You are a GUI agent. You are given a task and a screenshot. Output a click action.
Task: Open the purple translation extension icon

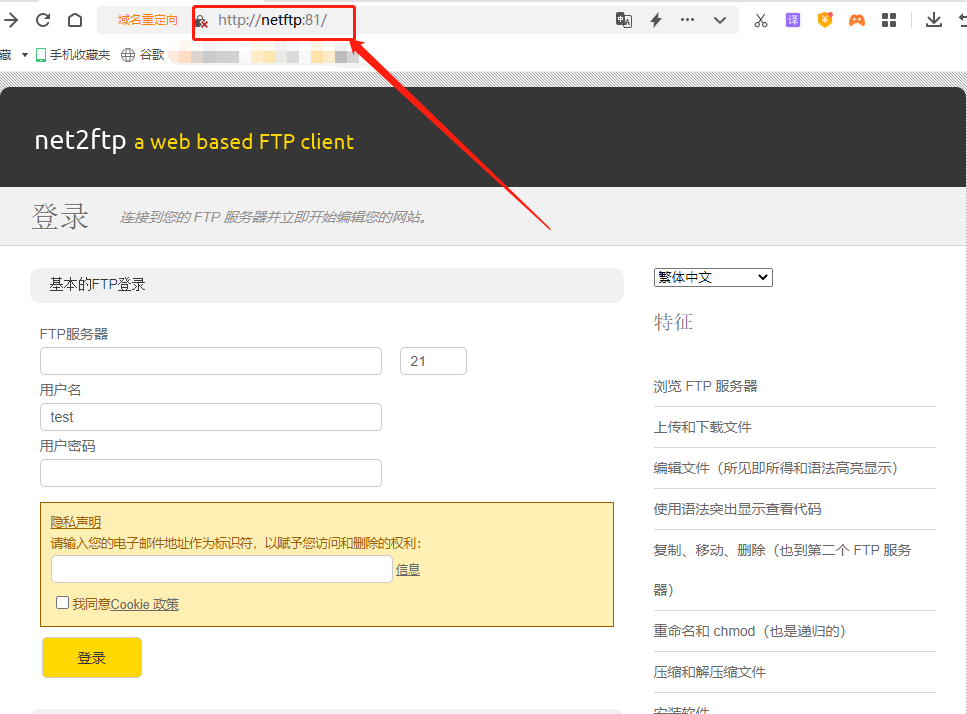pos(792,20)
